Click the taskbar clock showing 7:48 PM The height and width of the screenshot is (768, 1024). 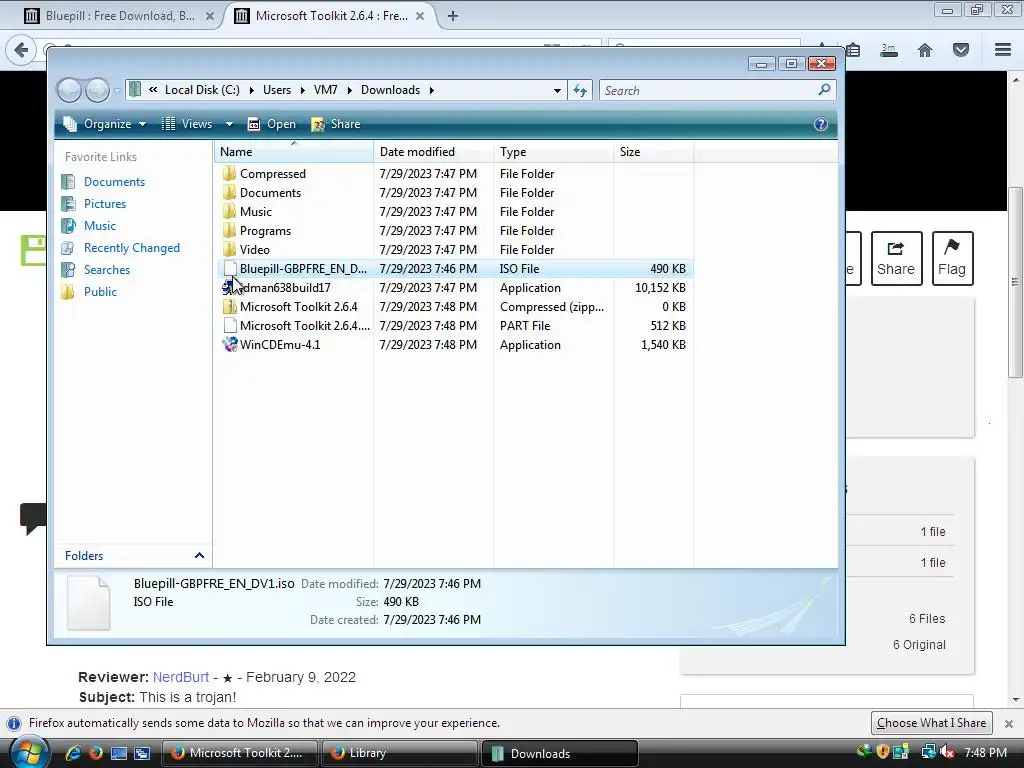click(x=985, y=753)
